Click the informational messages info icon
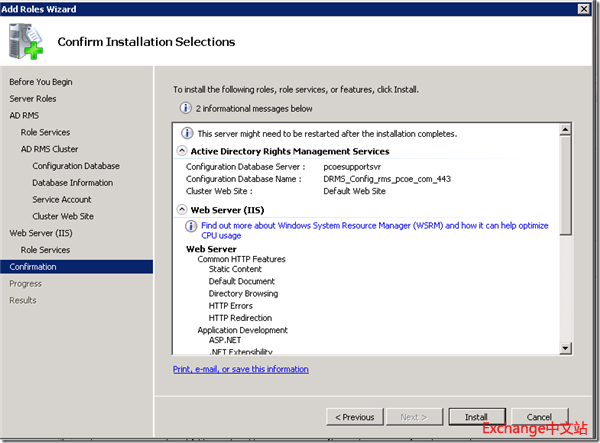This screenshot has height=443, width=600. [186, 108]
